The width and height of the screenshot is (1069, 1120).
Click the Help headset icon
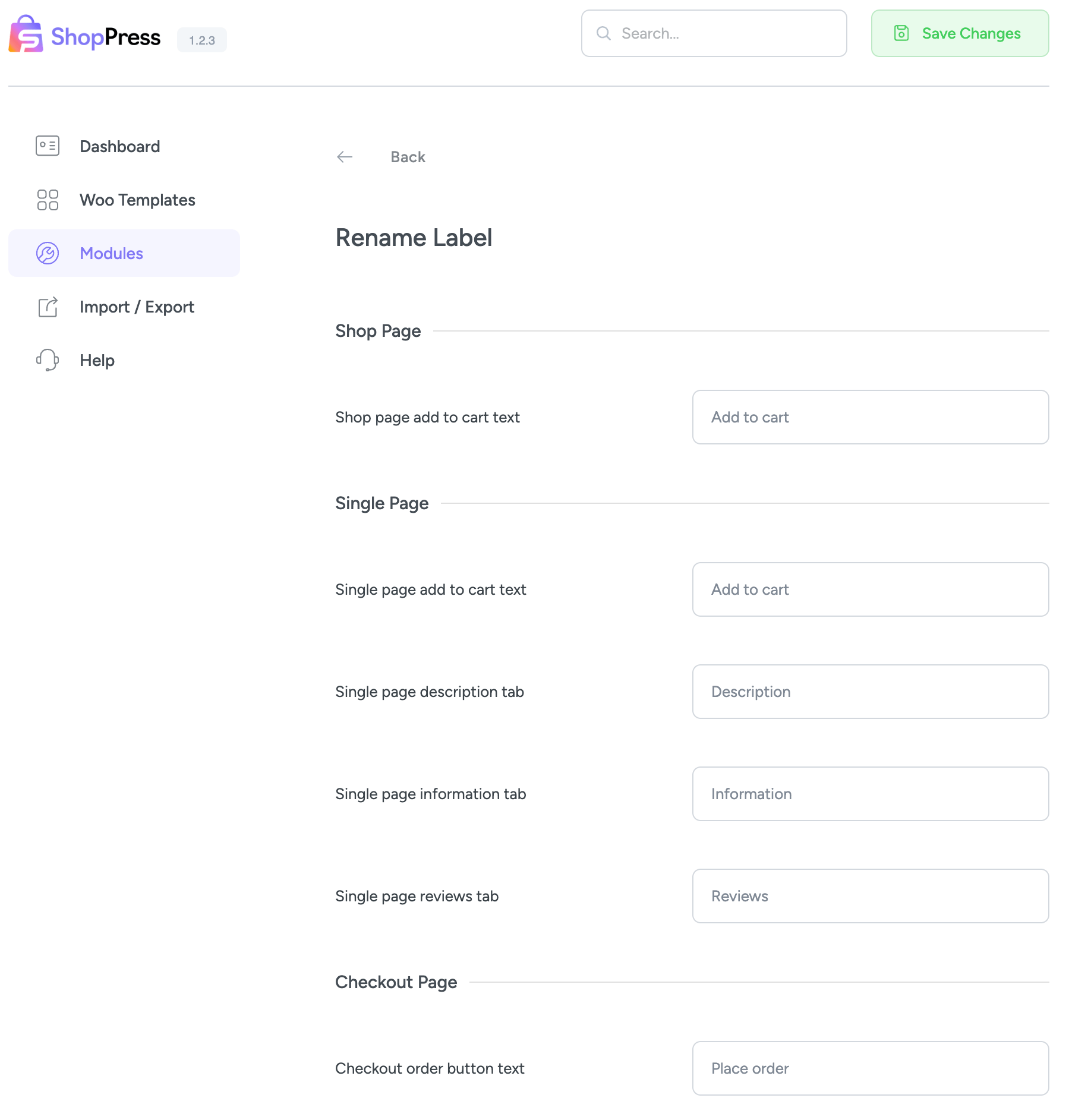point(48,360)
